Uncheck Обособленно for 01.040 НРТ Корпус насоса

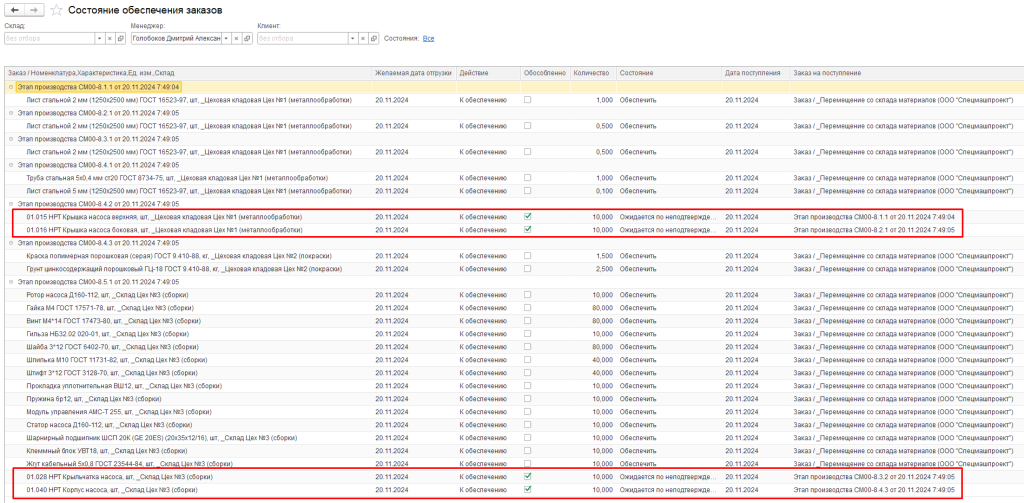(528, 489)
